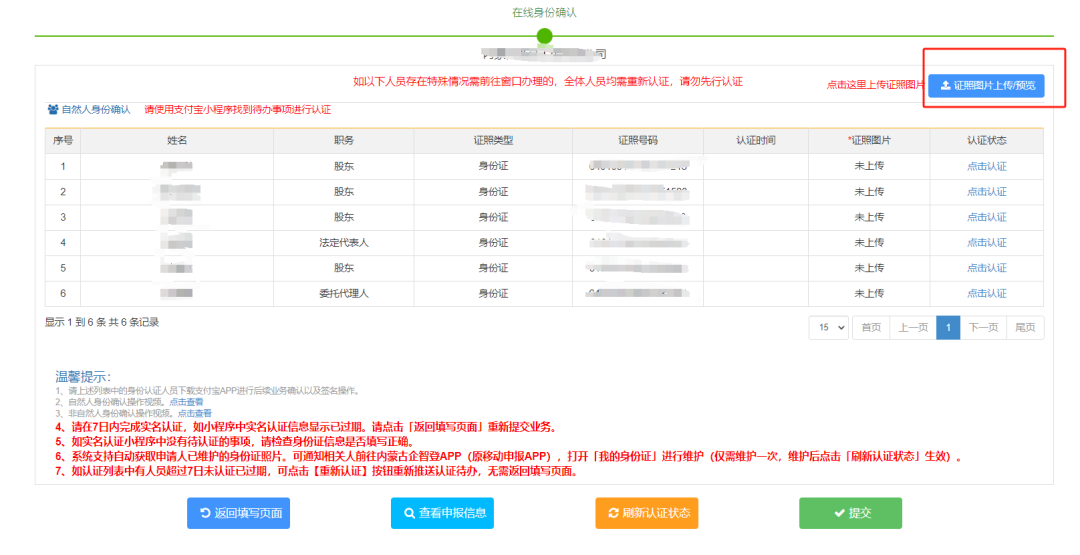Click 点击认证 link in row 3
This screenshot has height=555, width=1080.
986,217
